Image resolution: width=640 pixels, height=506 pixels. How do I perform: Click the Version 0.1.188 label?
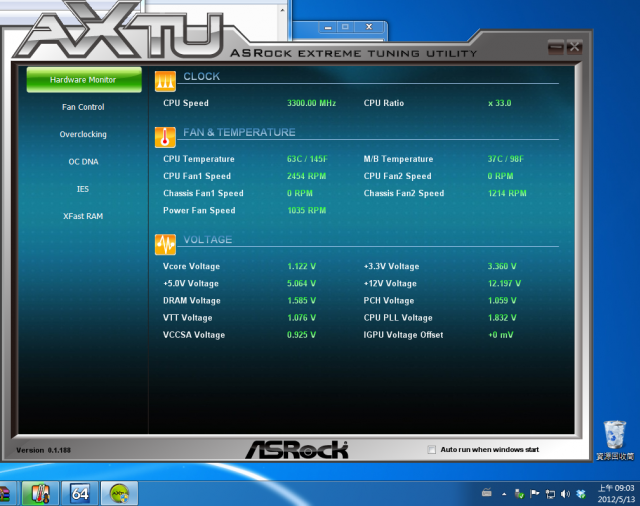click(x=43, y=450)
